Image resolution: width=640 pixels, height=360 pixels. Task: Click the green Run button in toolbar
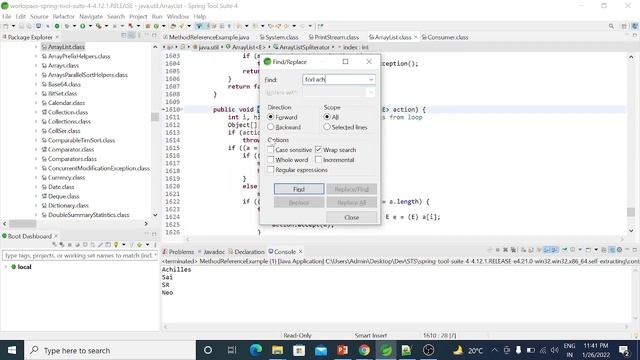pyautogui.click(x=82, y=26)
